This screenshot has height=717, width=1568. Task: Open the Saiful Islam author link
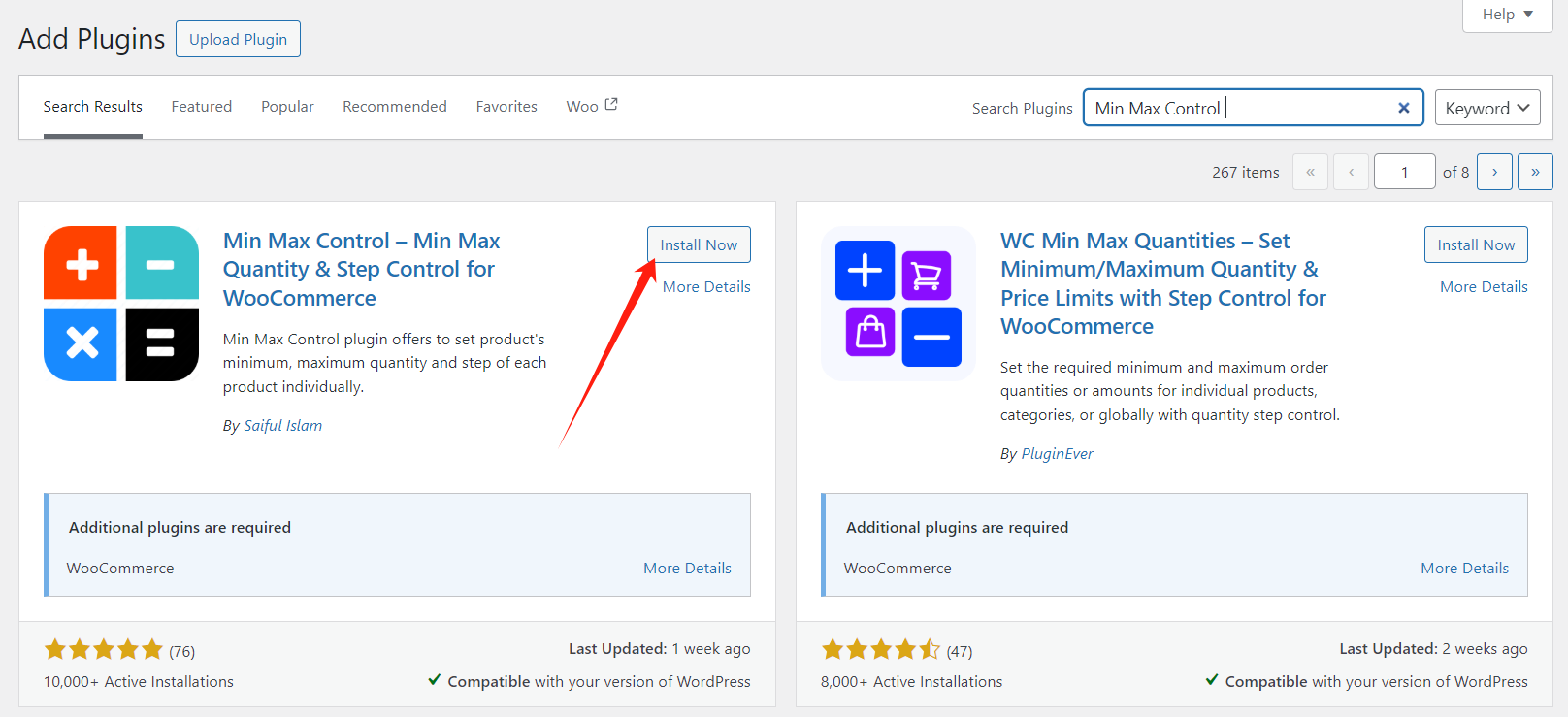coord(282,425)
